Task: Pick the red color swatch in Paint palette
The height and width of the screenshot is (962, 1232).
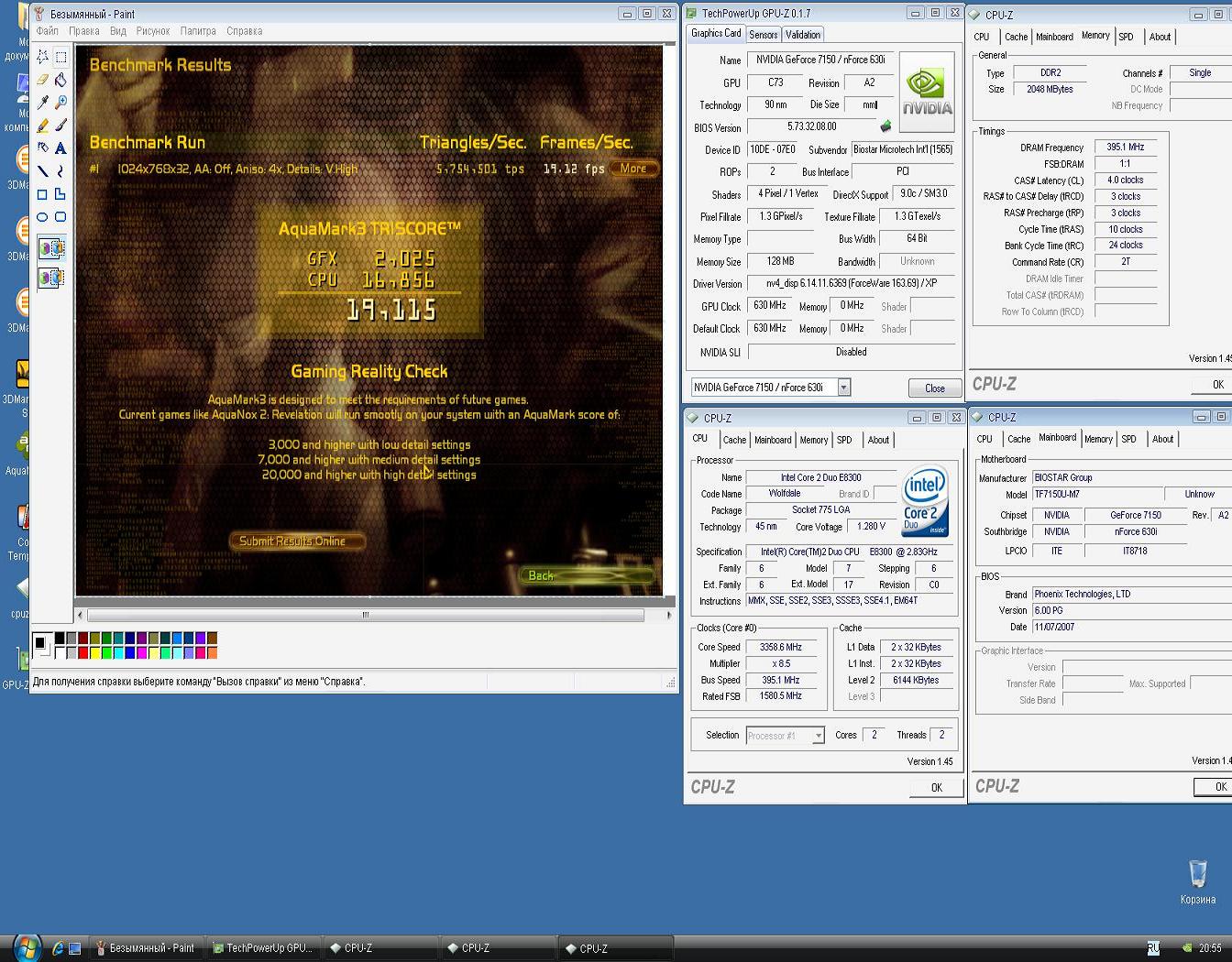Action: (82, 653)
